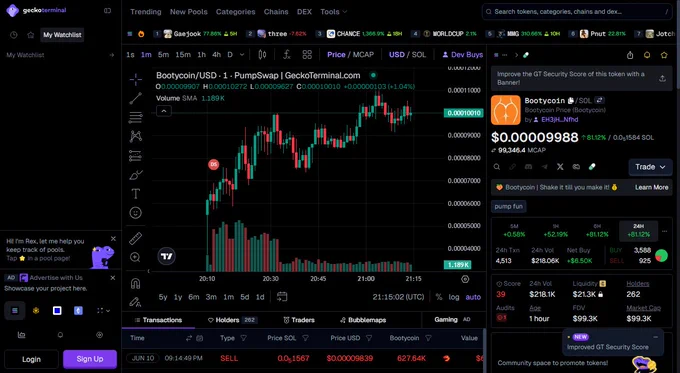The image size is (680, 373).
Task: Click the Login button
Action: coord(31,359)
